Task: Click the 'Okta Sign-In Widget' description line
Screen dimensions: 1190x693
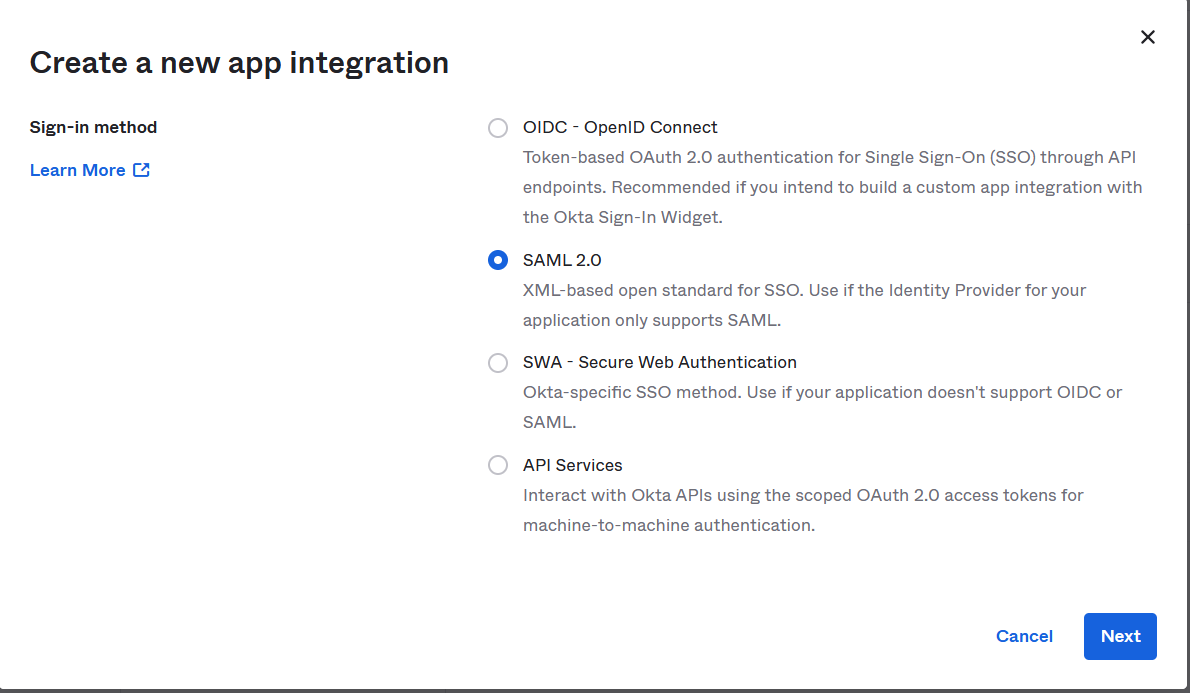Action: (622, 217)
